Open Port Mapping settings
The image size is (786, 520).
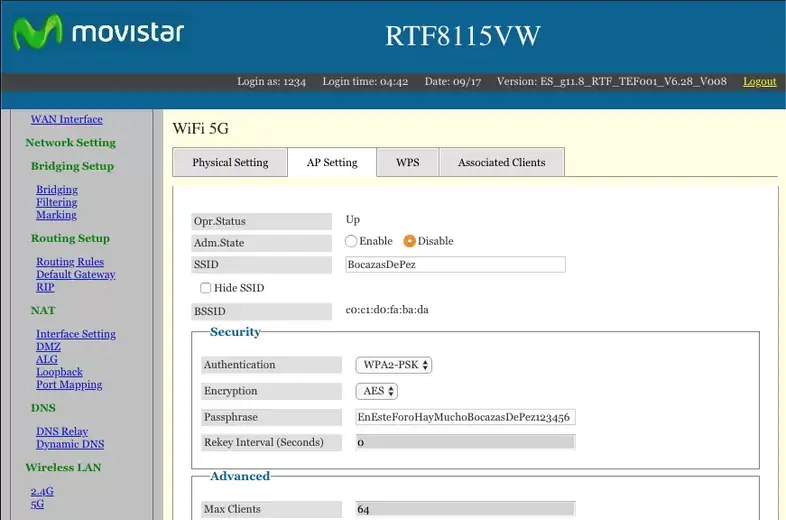coord(69,385)
